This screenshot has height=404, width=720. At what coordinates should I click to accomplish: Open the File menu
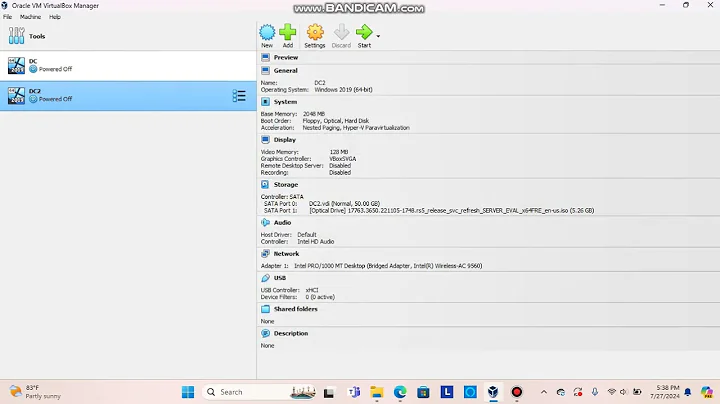pyautogui.click(x=7, y=17)
